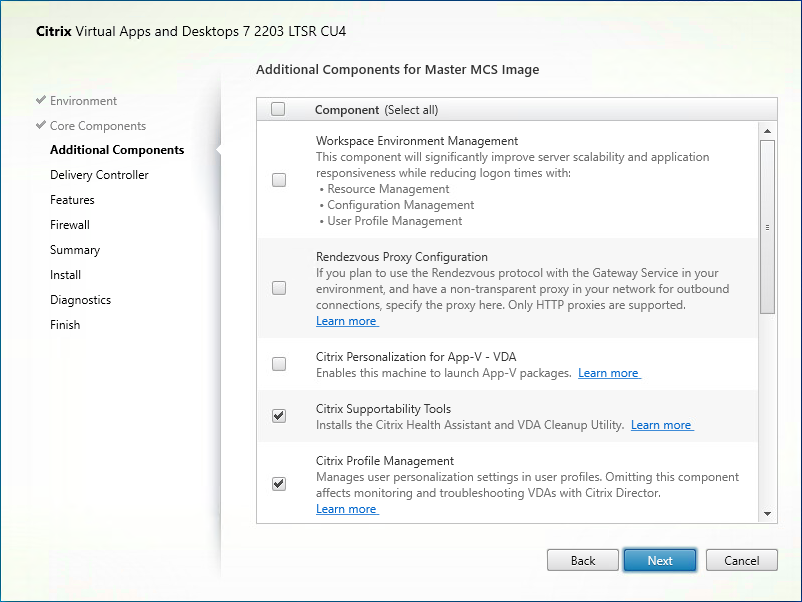The height and width of the screenshot is (602, 802).
Task: Open Learn more link for Profile Management
Action: tap(347, 509)
